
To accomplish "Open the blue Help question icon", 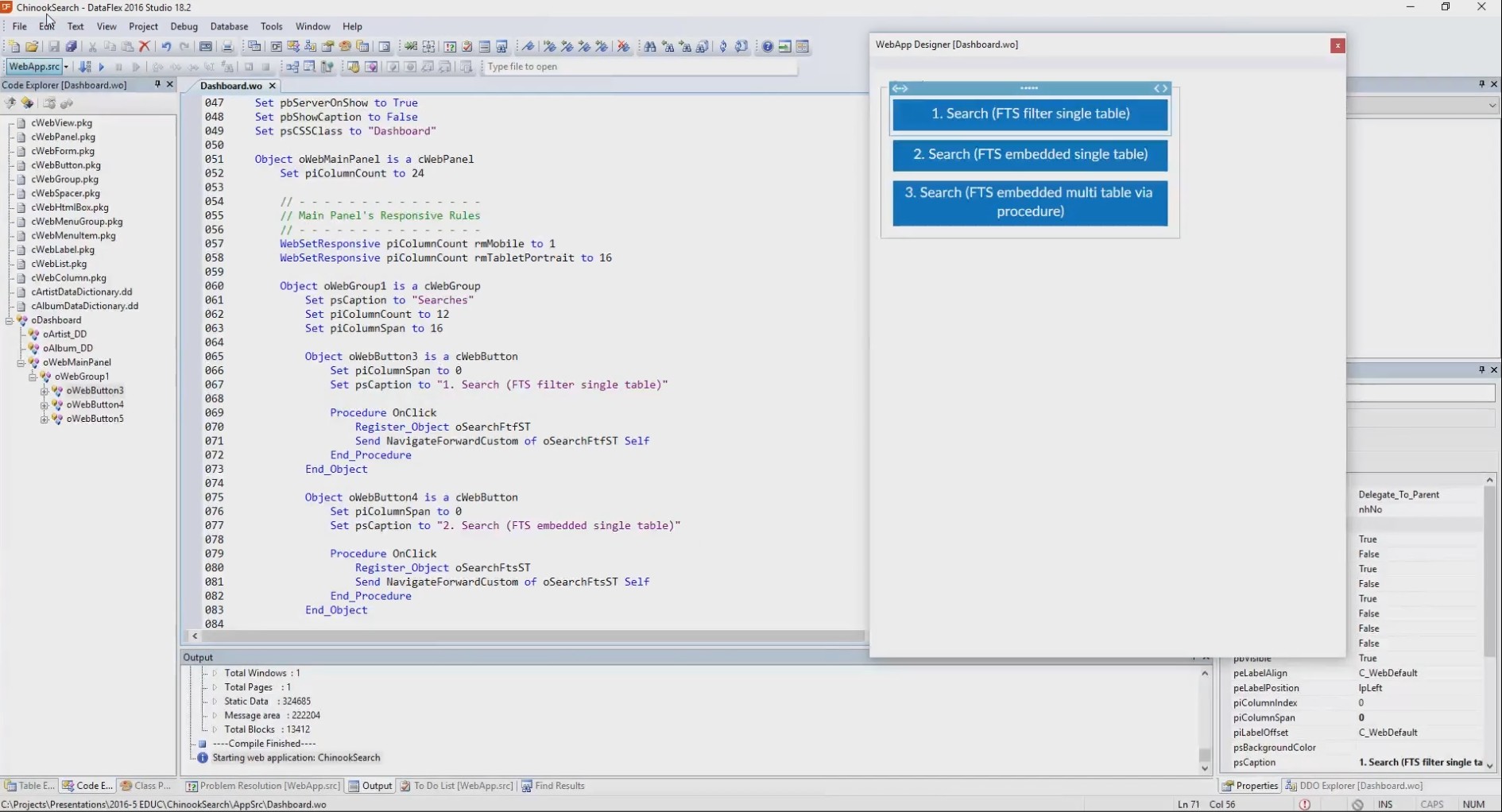I will tap(768, 47).
